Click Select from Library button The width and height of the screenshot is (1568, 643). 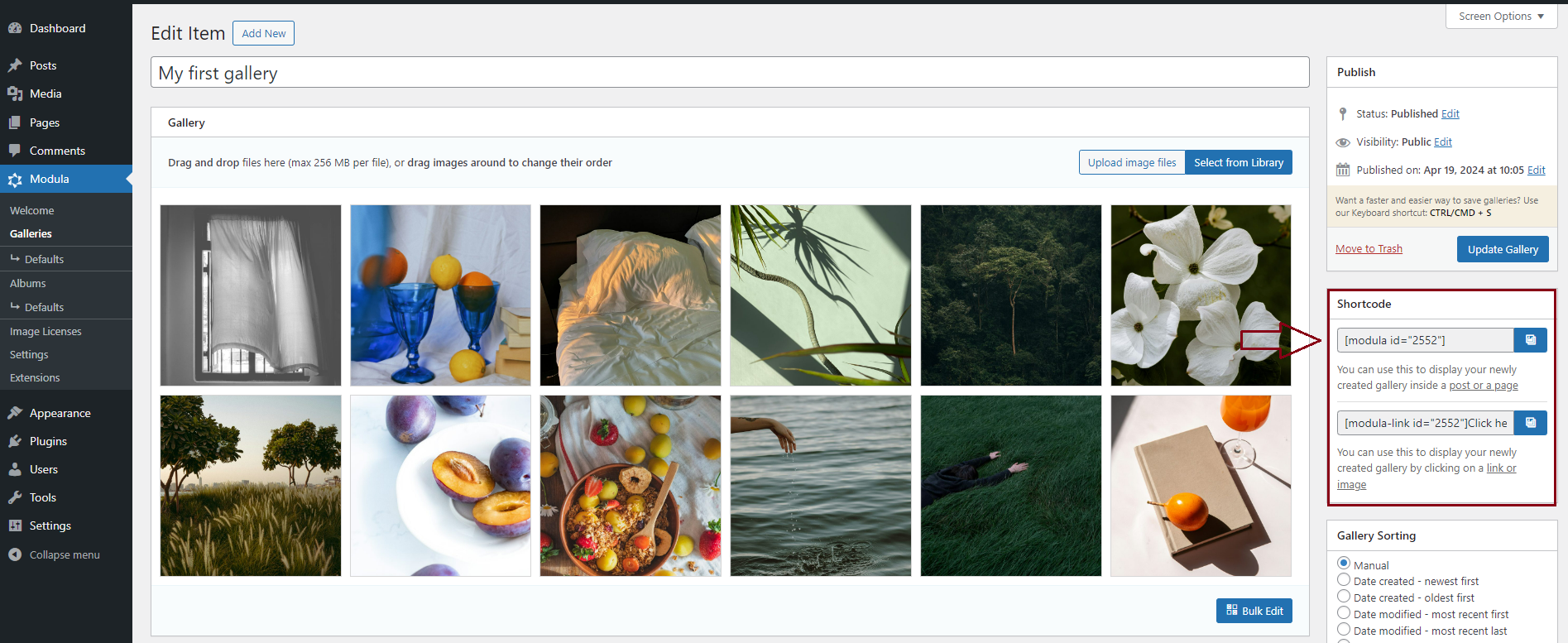tap(1238, 163)
